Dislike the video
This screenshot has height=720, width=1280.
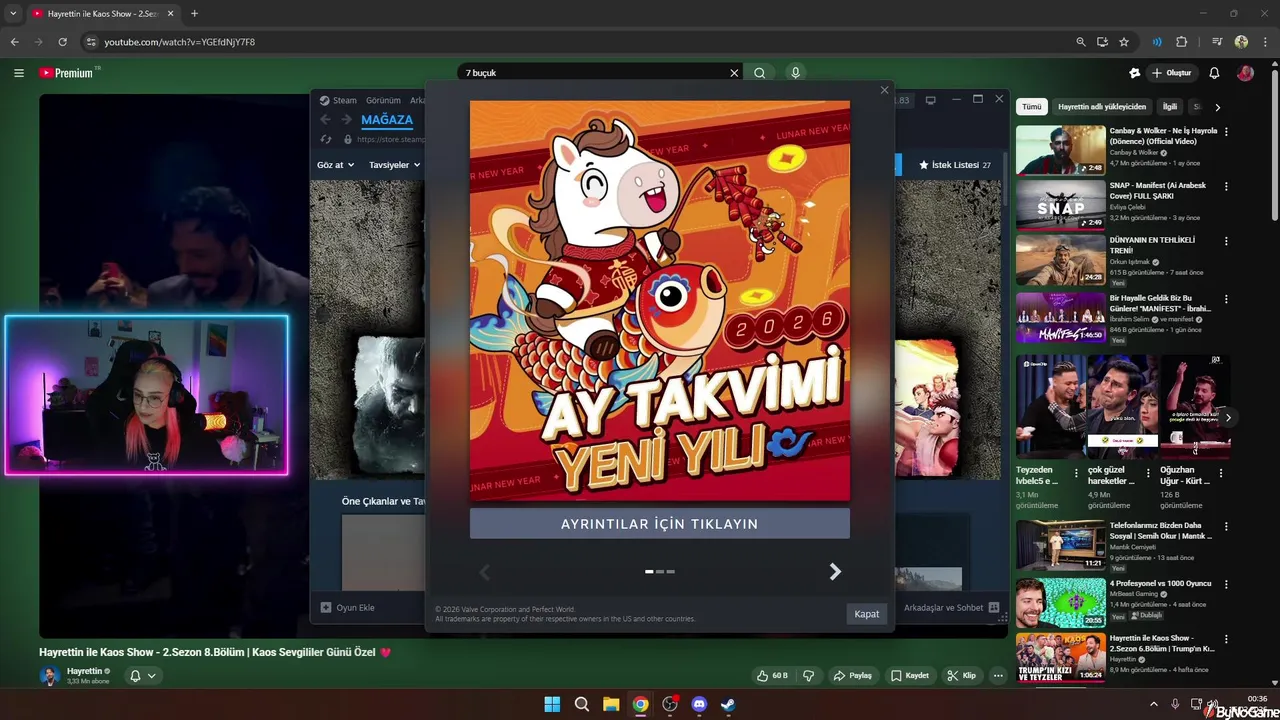[x=809, y=675]
